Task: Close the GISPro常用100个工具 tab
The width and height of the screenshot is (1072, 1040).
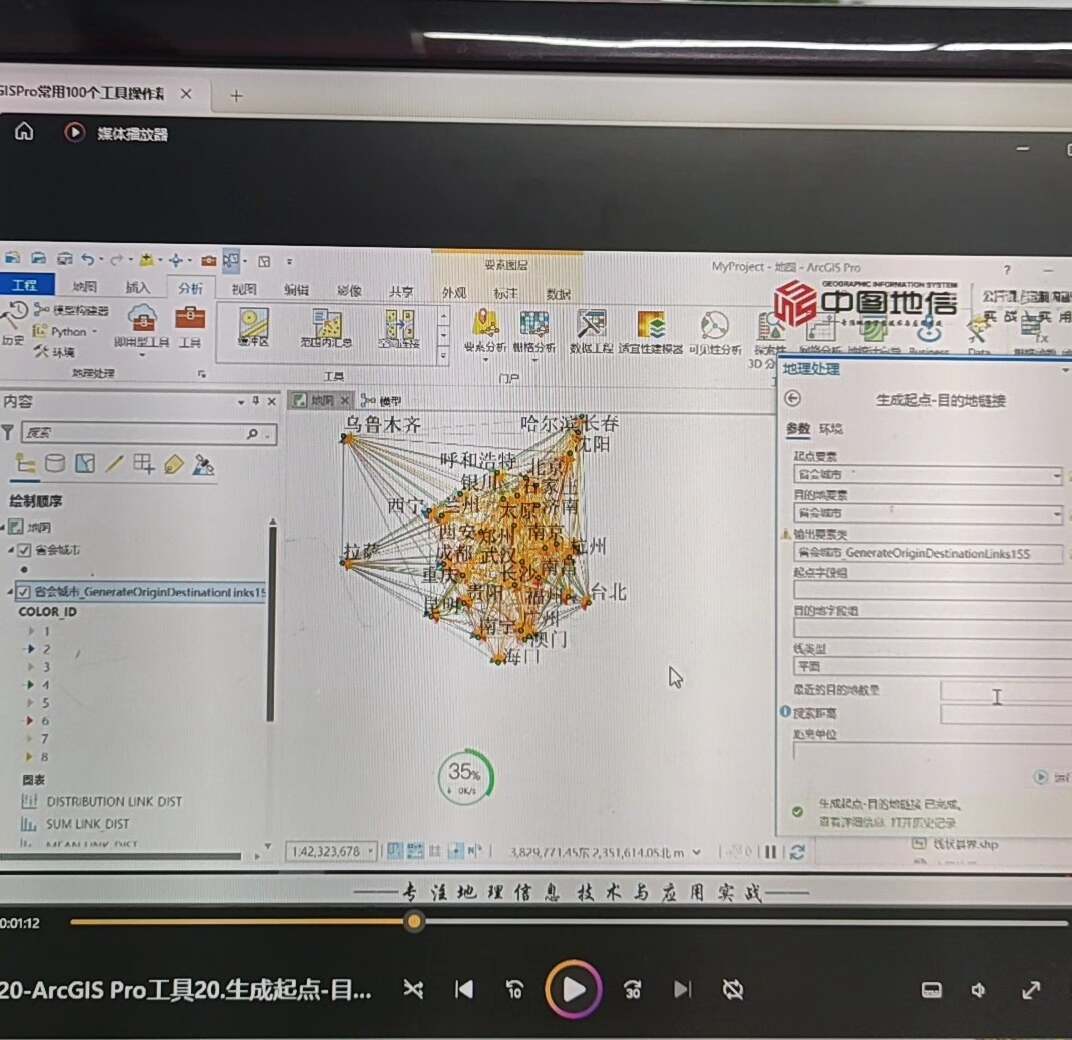Action: coord(186,94)
